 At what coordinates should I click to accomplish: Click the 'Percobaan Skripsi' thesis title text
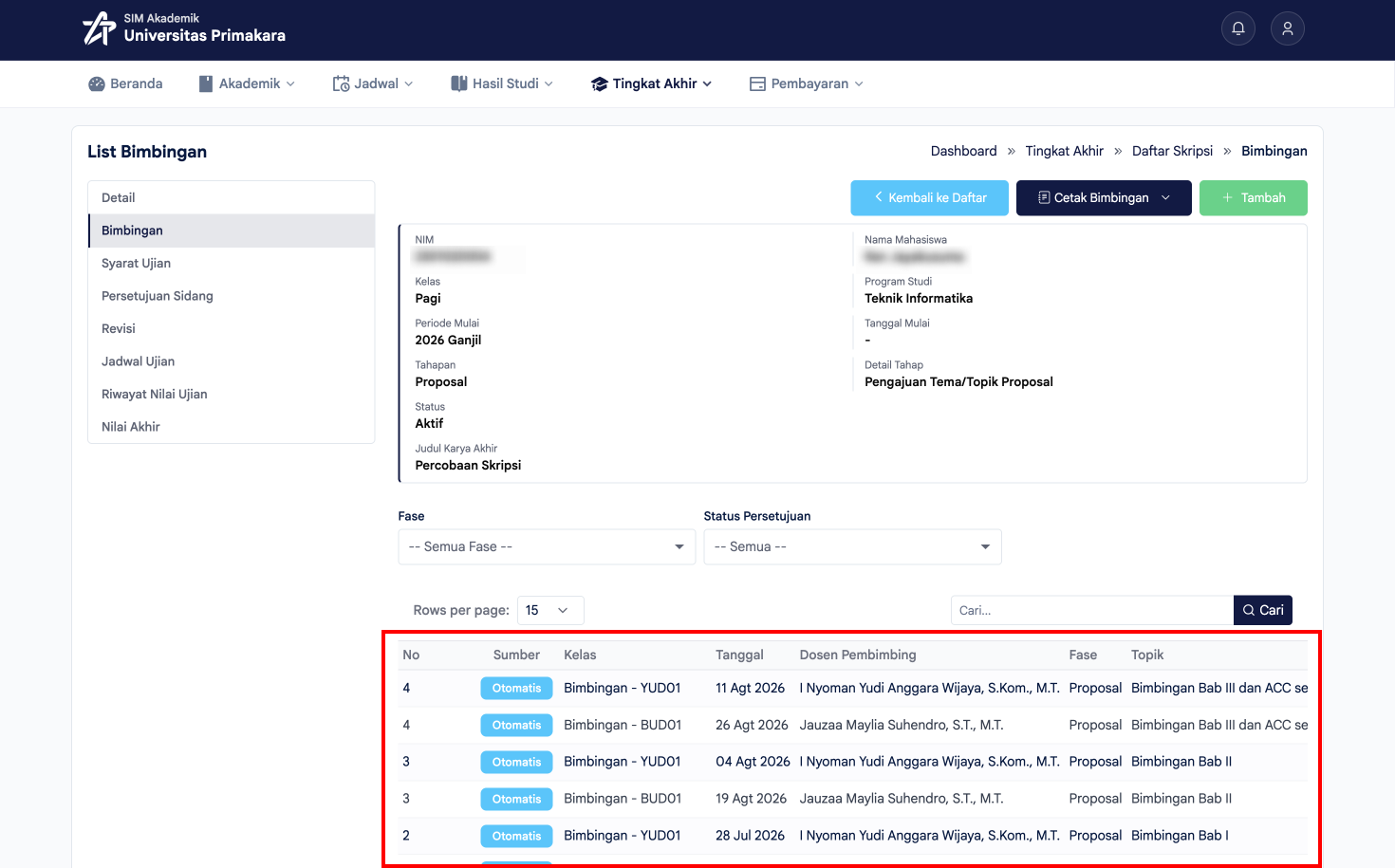[468, 465]
